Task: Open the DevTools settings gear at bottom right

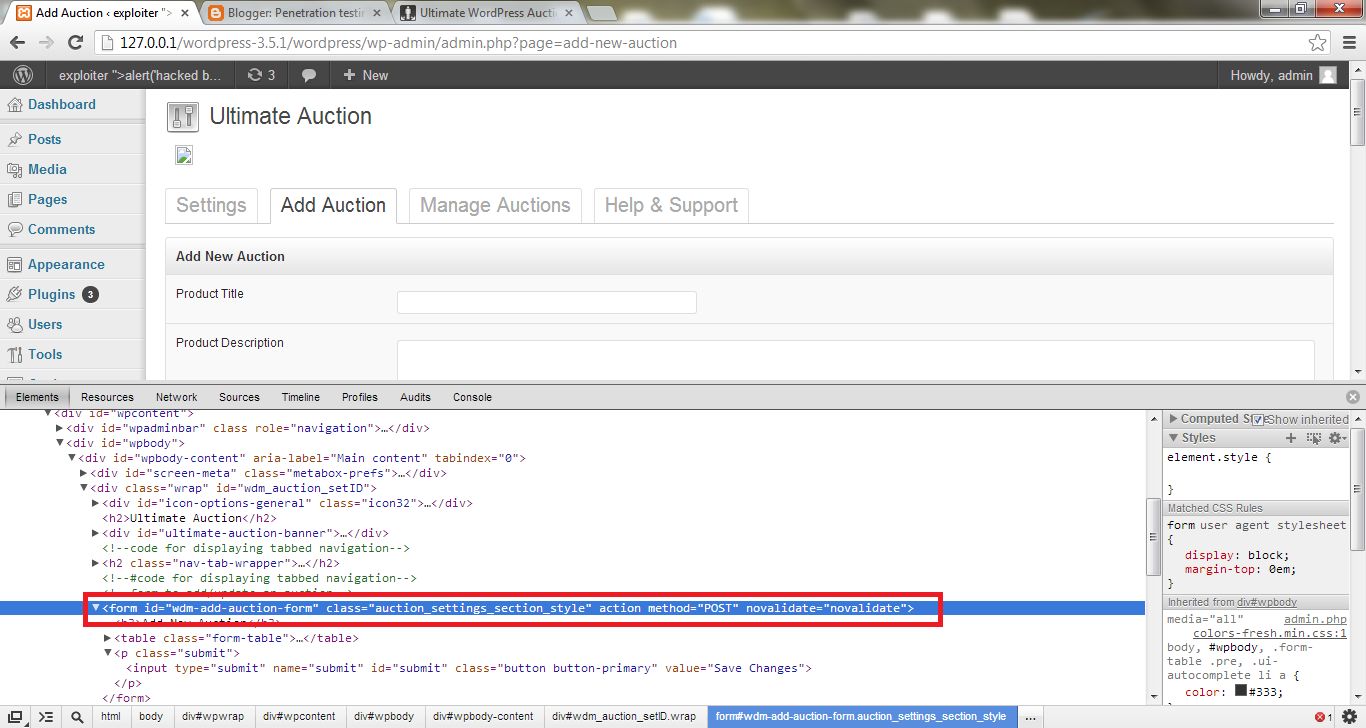Action: [x=1350, y=717]
